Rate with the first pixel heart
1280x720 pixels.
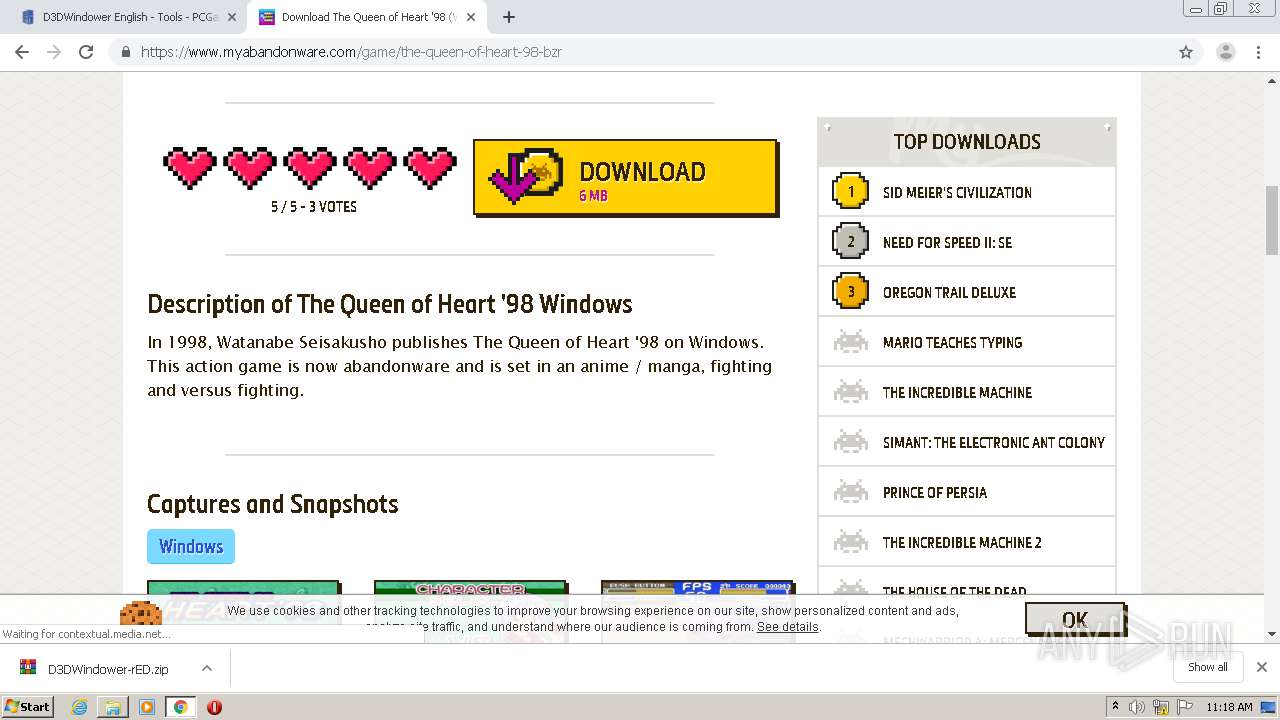coord(190,168)
